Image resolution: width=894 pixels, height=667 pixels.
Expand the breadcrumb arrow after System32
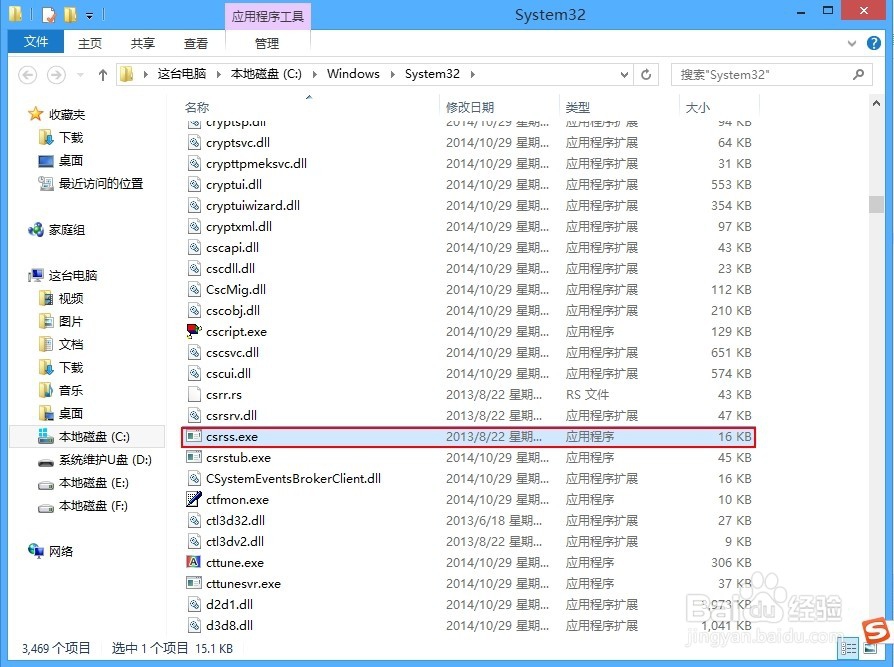point(472,74)
